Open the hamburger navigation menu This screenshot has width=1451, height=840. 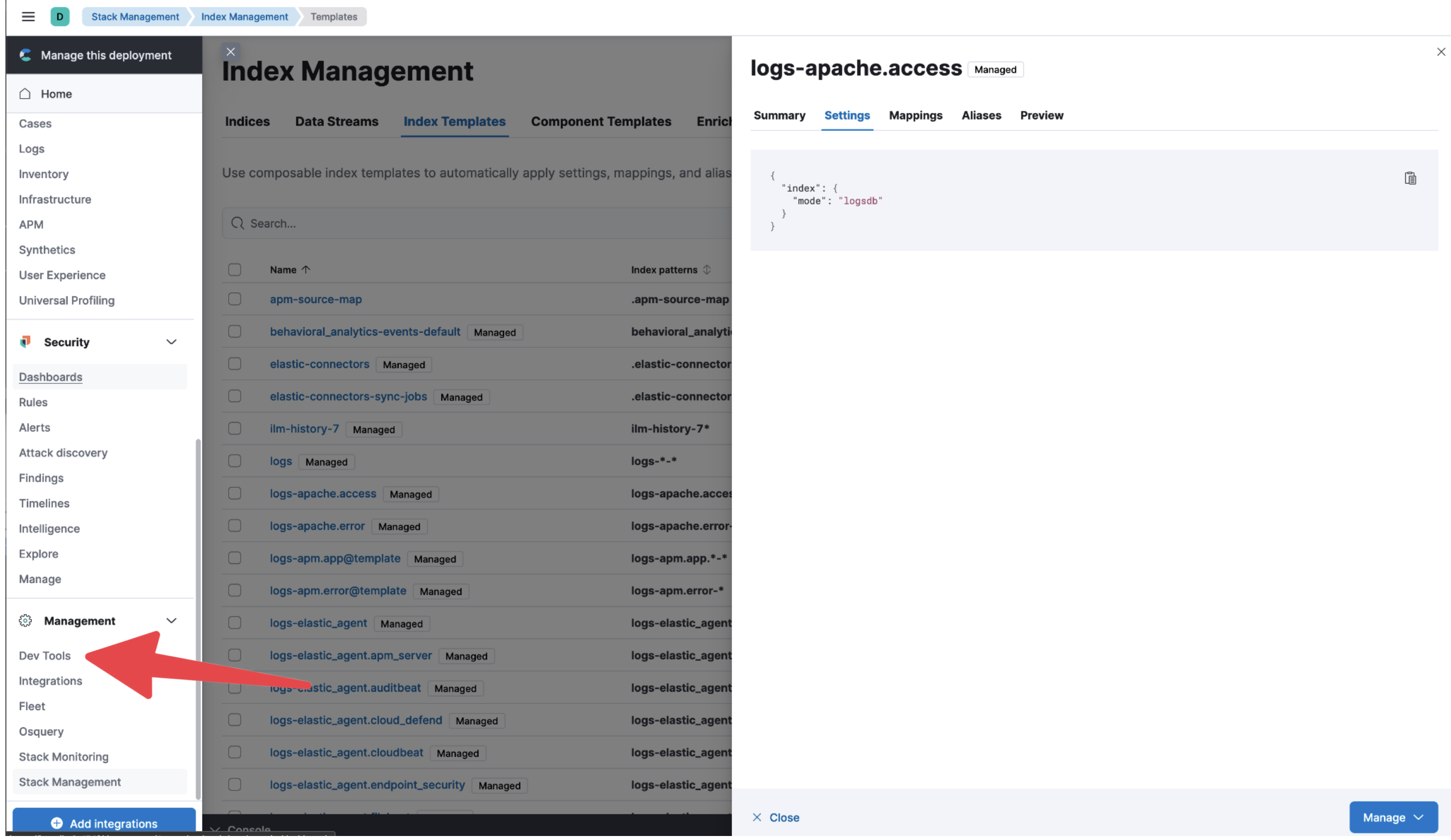[28, 16]
